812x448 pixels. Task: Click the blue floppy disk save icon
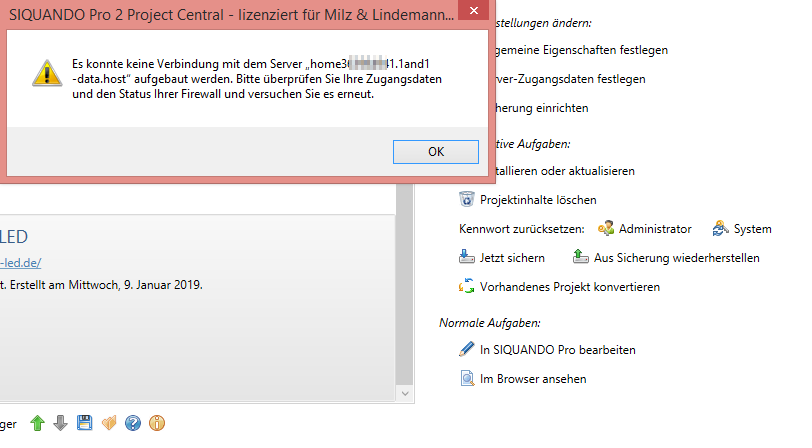pos(85,424)
